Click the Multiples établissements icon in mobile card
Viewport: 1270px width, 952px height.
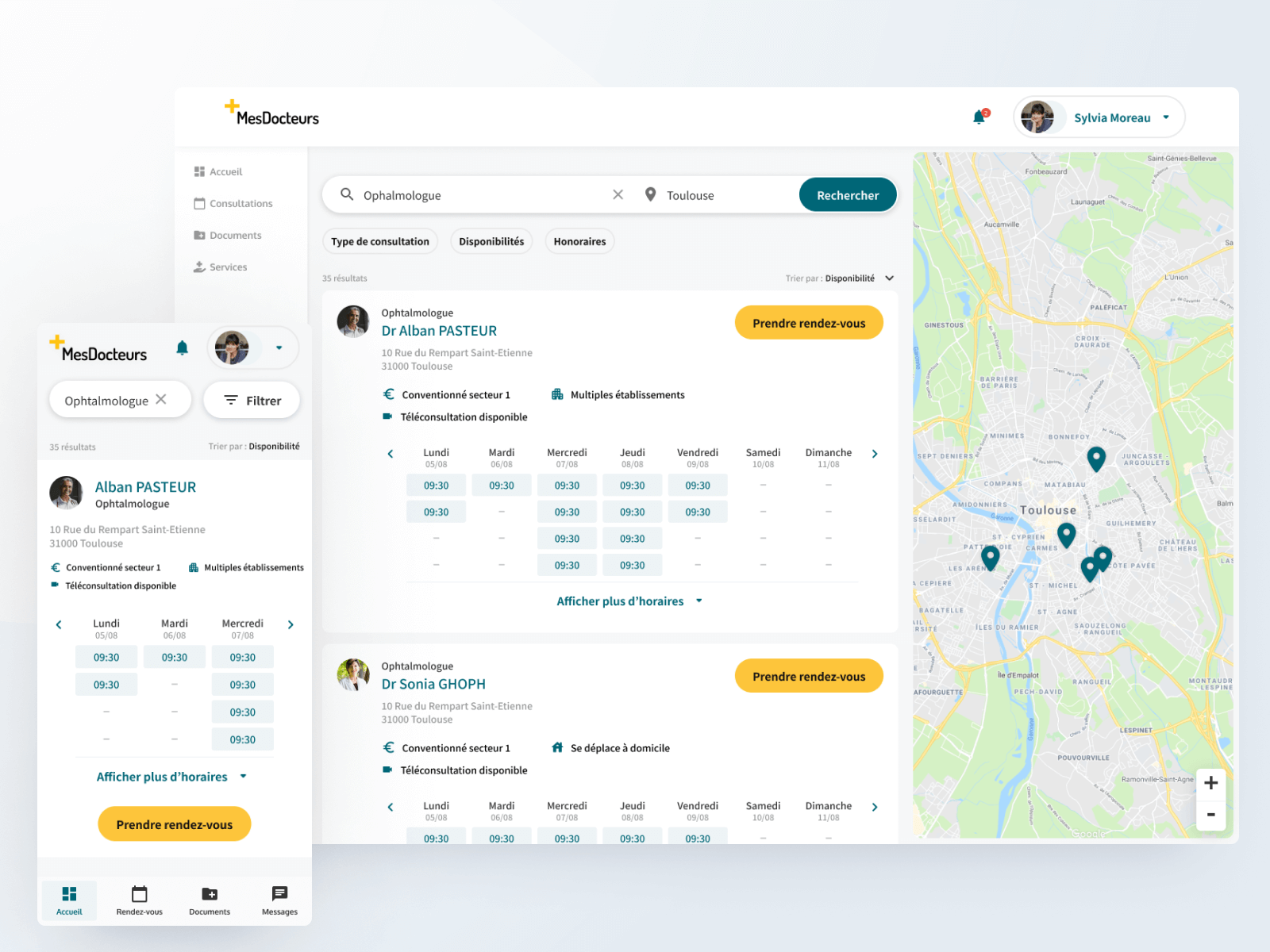coord(194,567)
